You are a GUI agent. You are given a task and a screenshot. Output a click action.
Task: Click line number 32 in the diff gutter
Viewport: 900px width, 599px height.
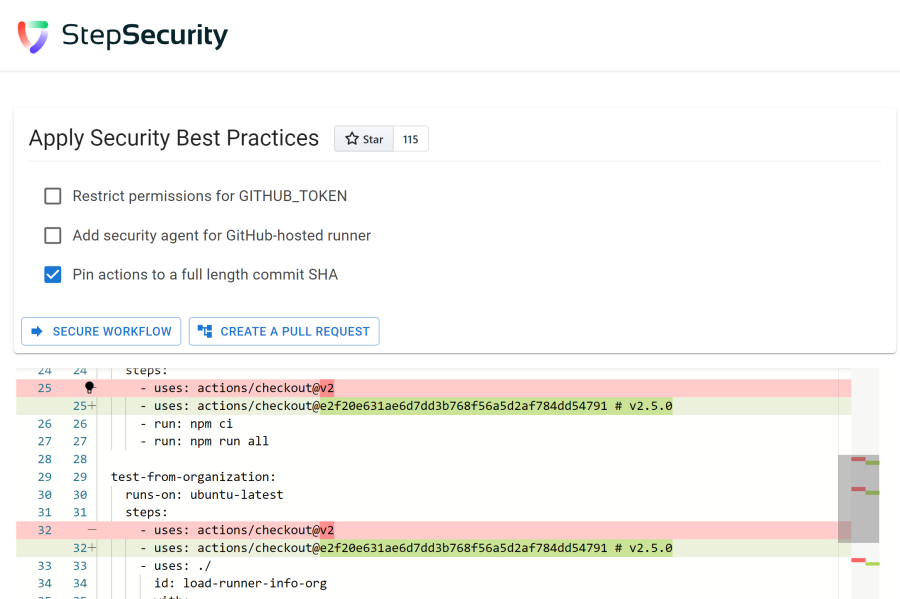(44, 529)
